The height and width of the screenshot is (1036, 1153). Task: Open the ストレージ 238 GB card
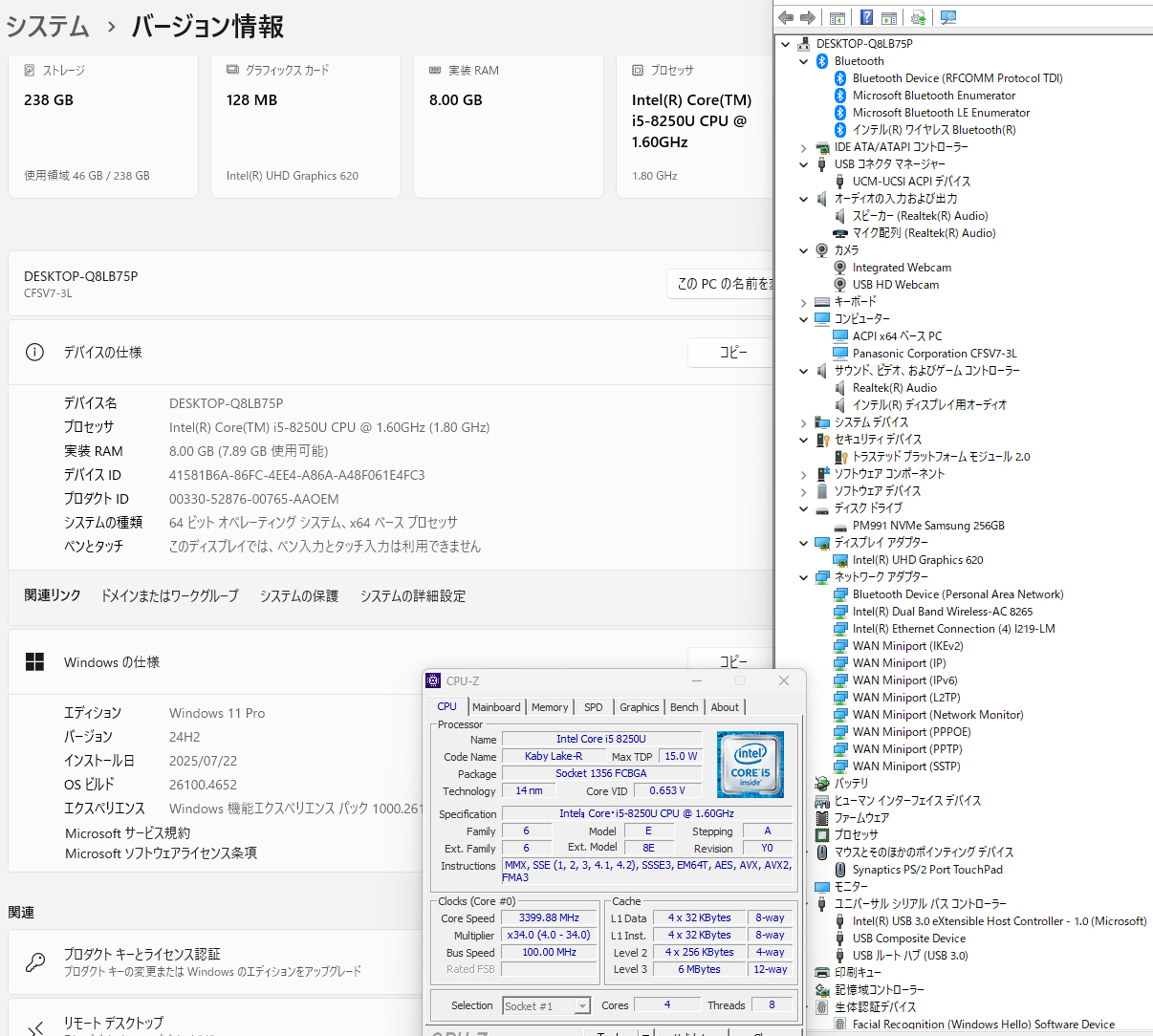pyautogui.click(x=103, y=126)
